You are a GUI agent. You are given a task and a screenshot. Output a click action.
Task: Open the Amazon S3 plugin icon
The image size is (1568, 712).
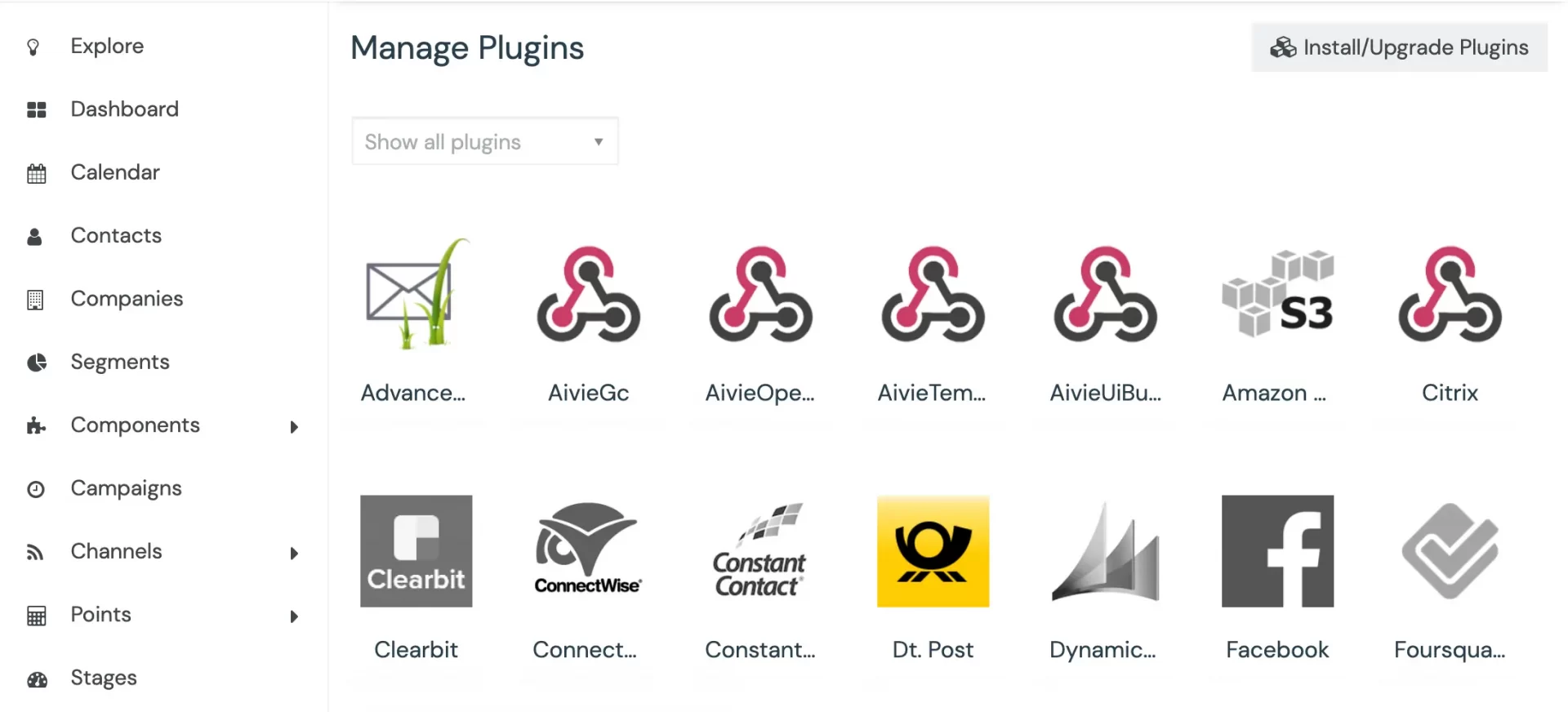click(x=1277, y=294)
